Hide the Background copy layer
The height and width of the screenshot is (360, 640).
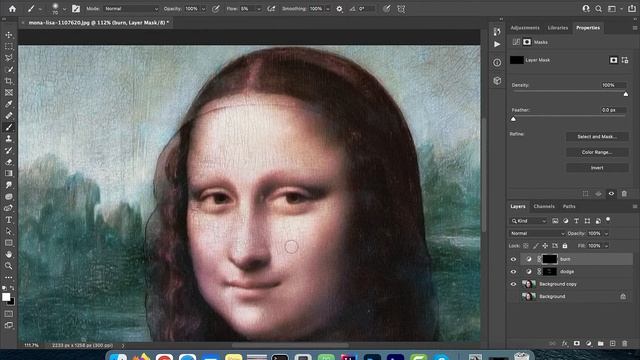point(513,284)
